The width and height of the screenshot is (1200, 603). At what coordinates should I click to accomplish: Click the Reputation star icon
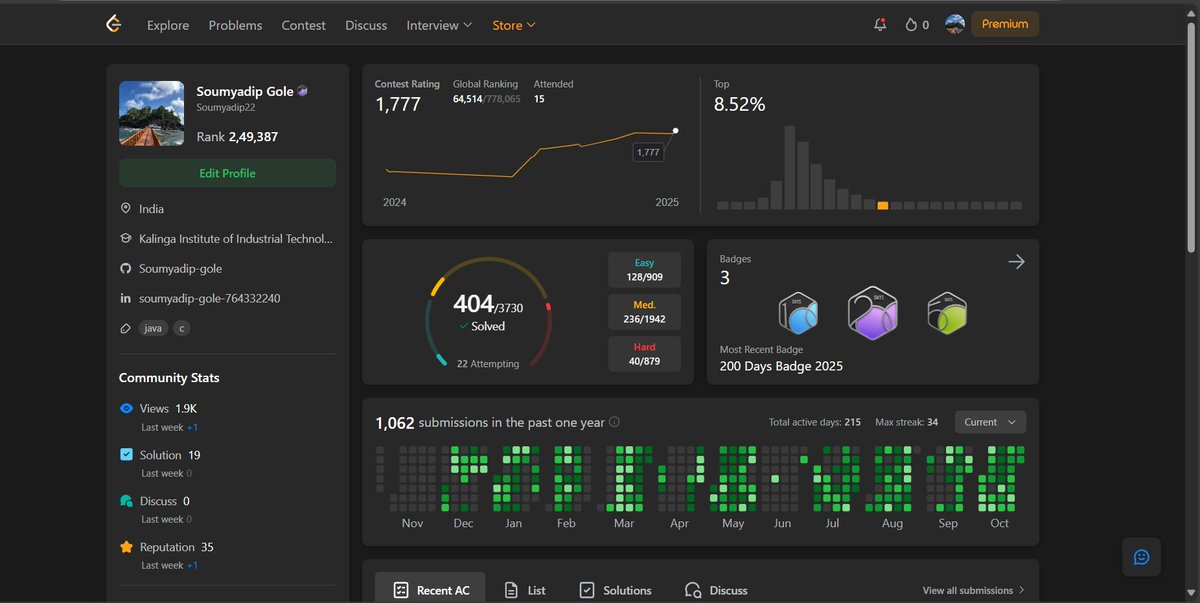(126, 547)
